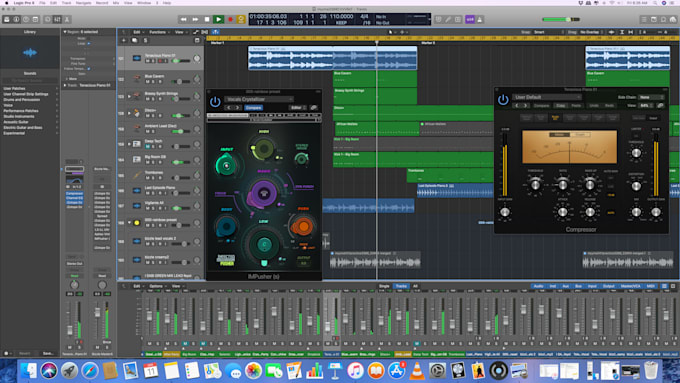Viewport: 680px width, 383px height.
Task: Click the Audio filter button in mixer
Action: [x=539, y=286]
